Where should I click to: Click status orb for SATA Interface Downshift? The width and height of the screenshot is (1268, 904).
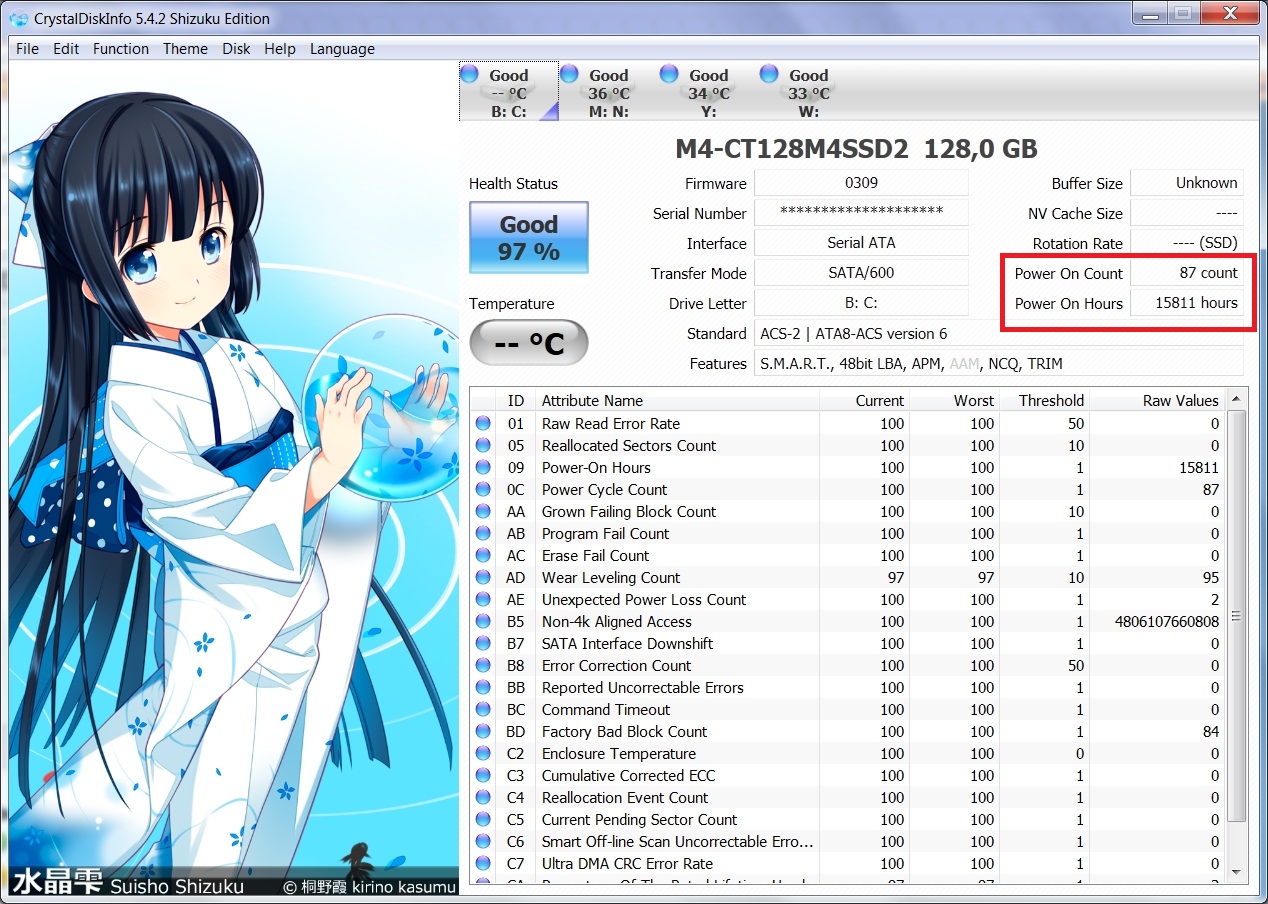click(x=483, y=643)
